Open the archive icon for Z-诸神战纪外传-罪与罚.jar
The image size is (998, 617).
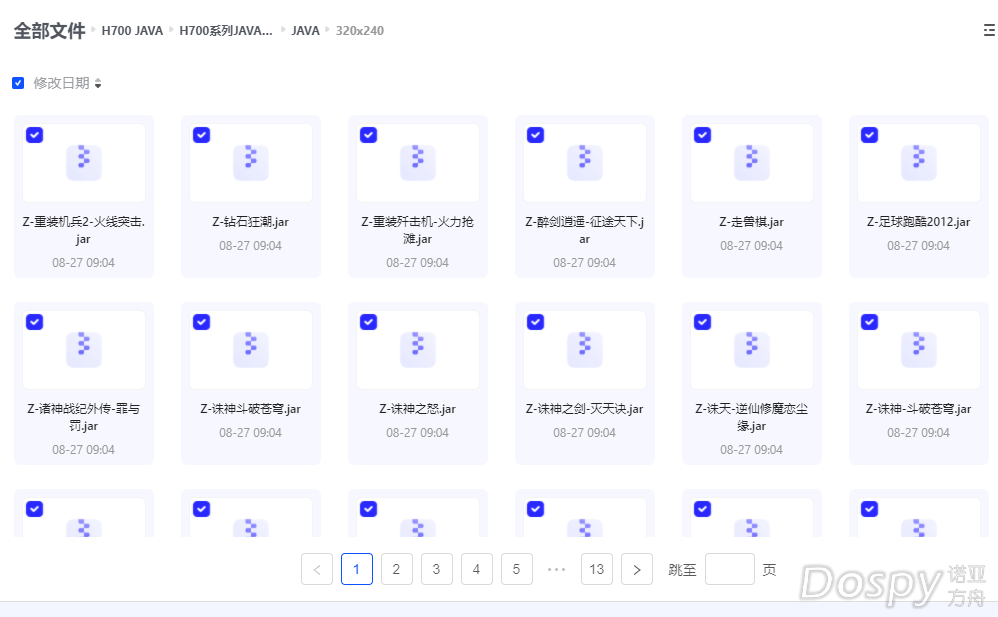(x=83, y=350)
